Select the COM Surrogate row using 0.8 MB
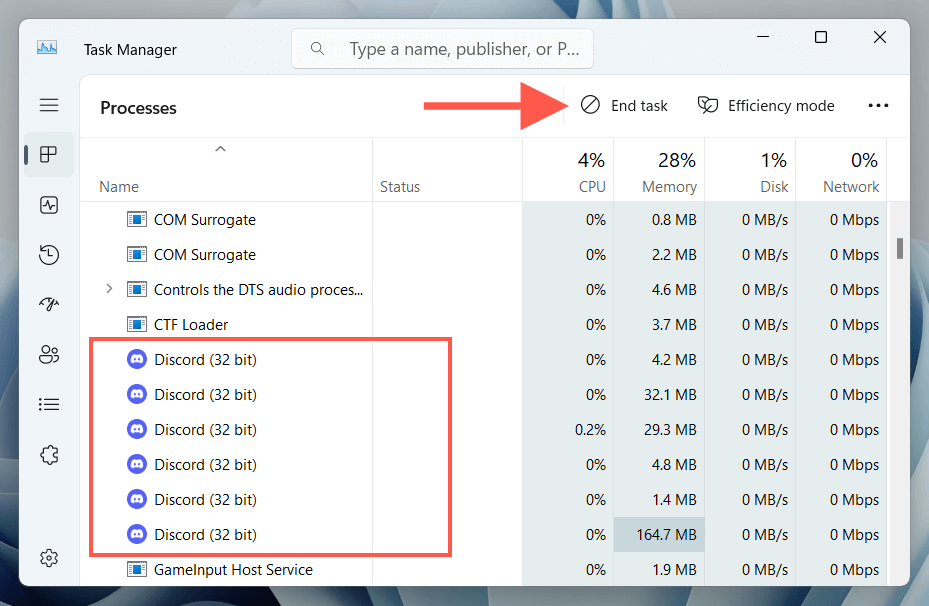This screenshot has height=606, width=929. [x=483, y=220]
